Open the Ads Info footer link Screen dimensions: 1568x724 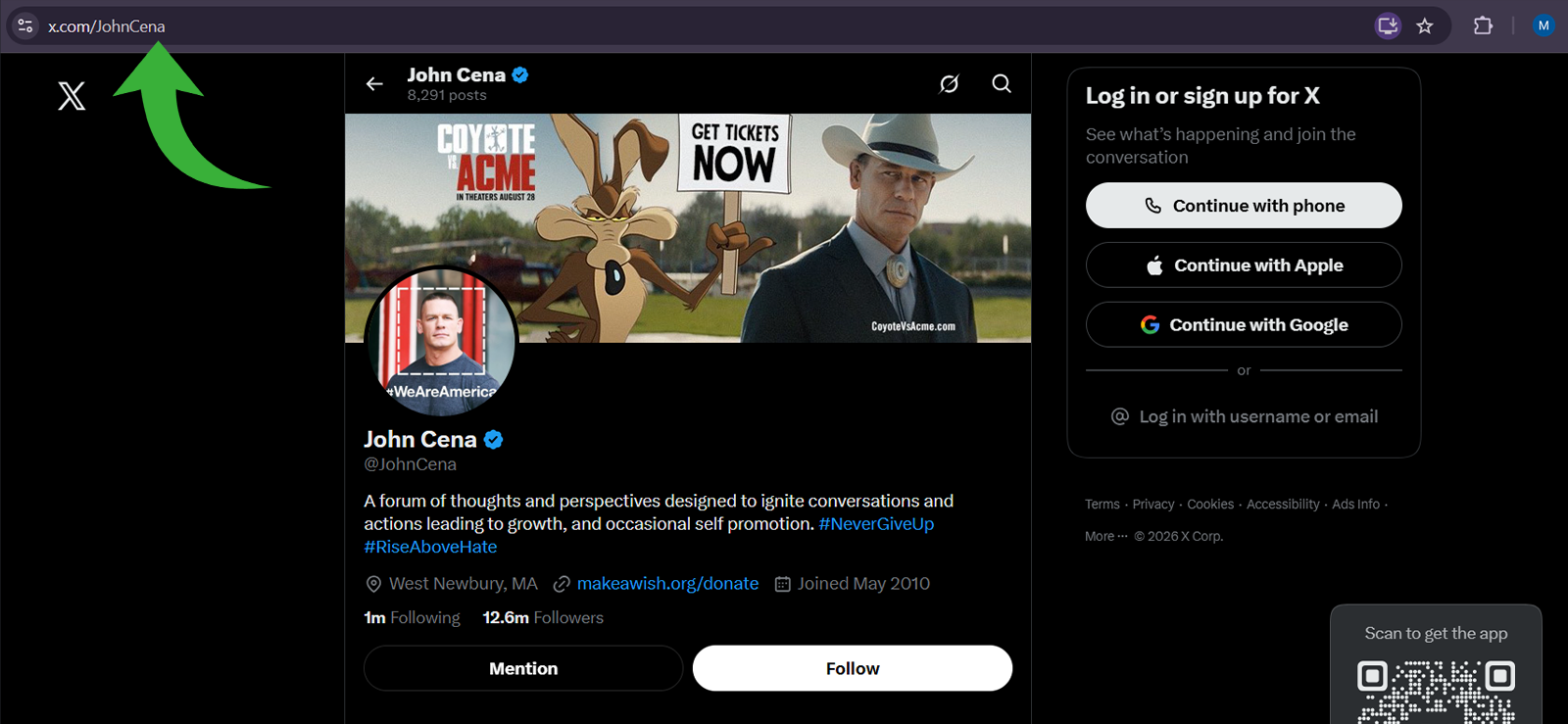[x=1355, y=505]
